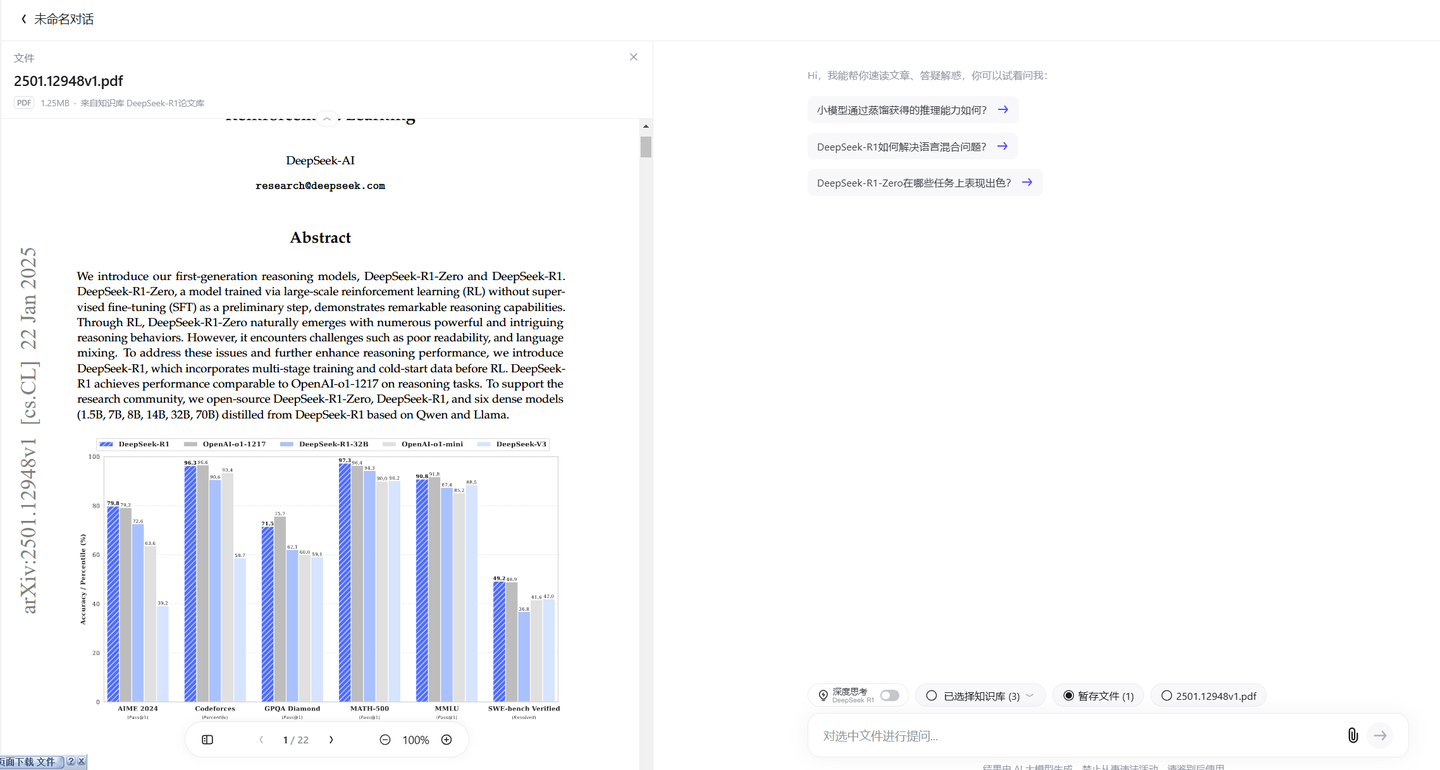Click the paperclip attach file icon
This screenshot has height=770, width=1440.
point(1352,735)
